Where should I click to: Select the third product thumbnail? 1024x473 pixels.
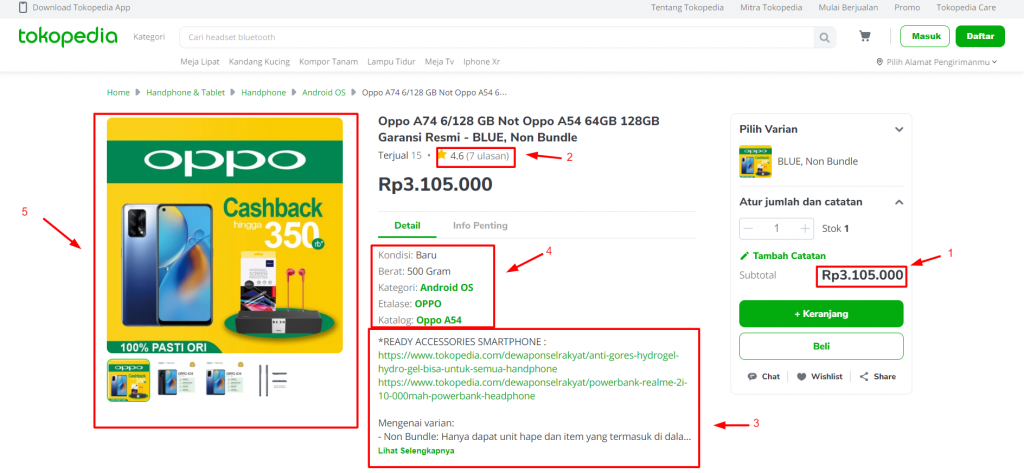point(225,380)
